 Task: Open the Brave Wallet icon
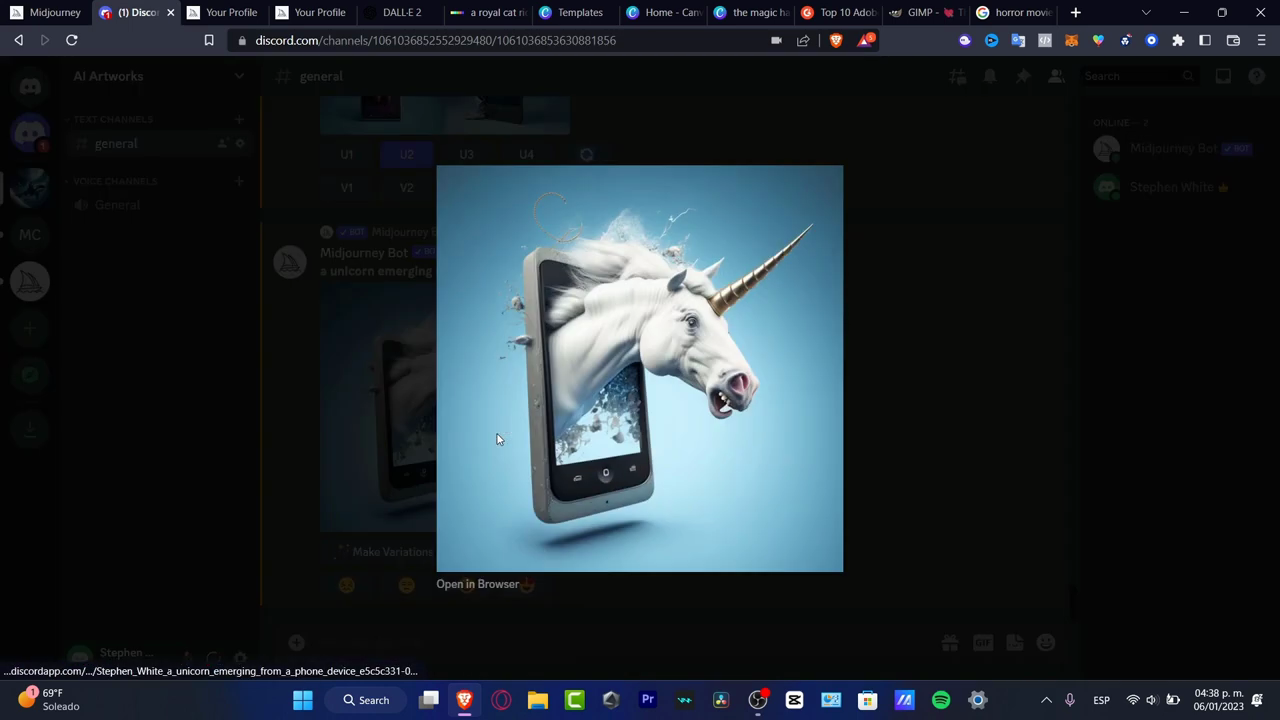1233,40
